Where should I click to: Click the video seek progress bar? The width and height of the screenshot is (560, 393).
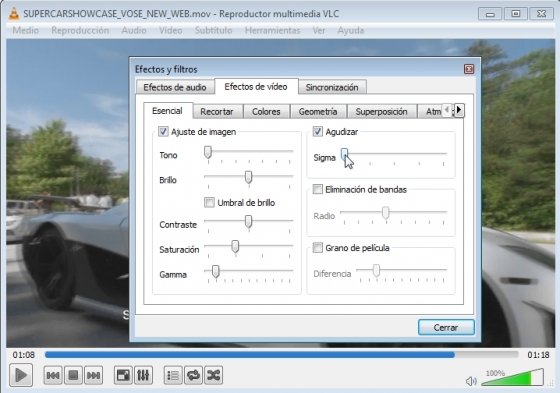281,354
